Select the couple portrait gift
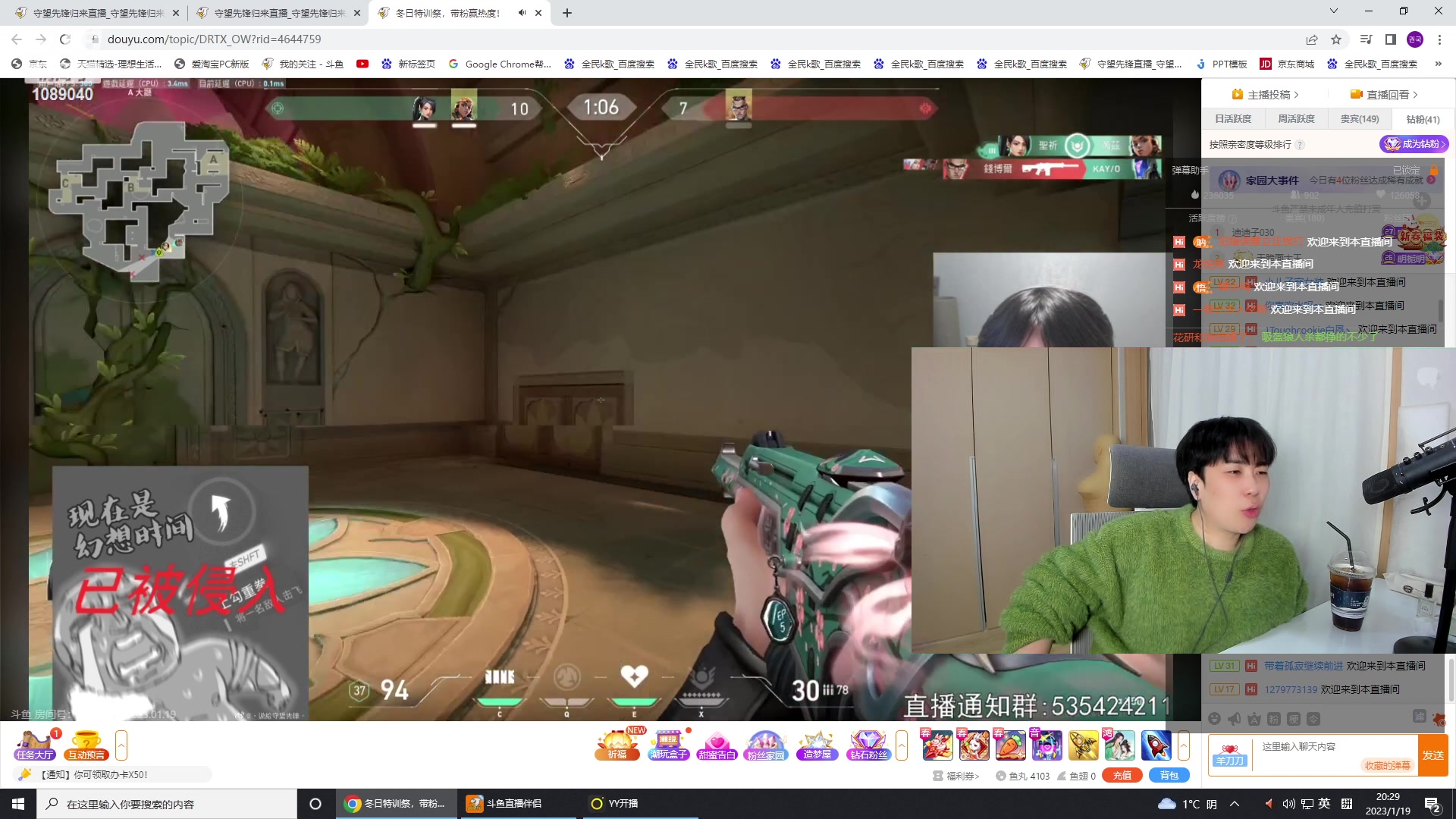Screen dimensions: 1456x819 tap(1119, 745)
